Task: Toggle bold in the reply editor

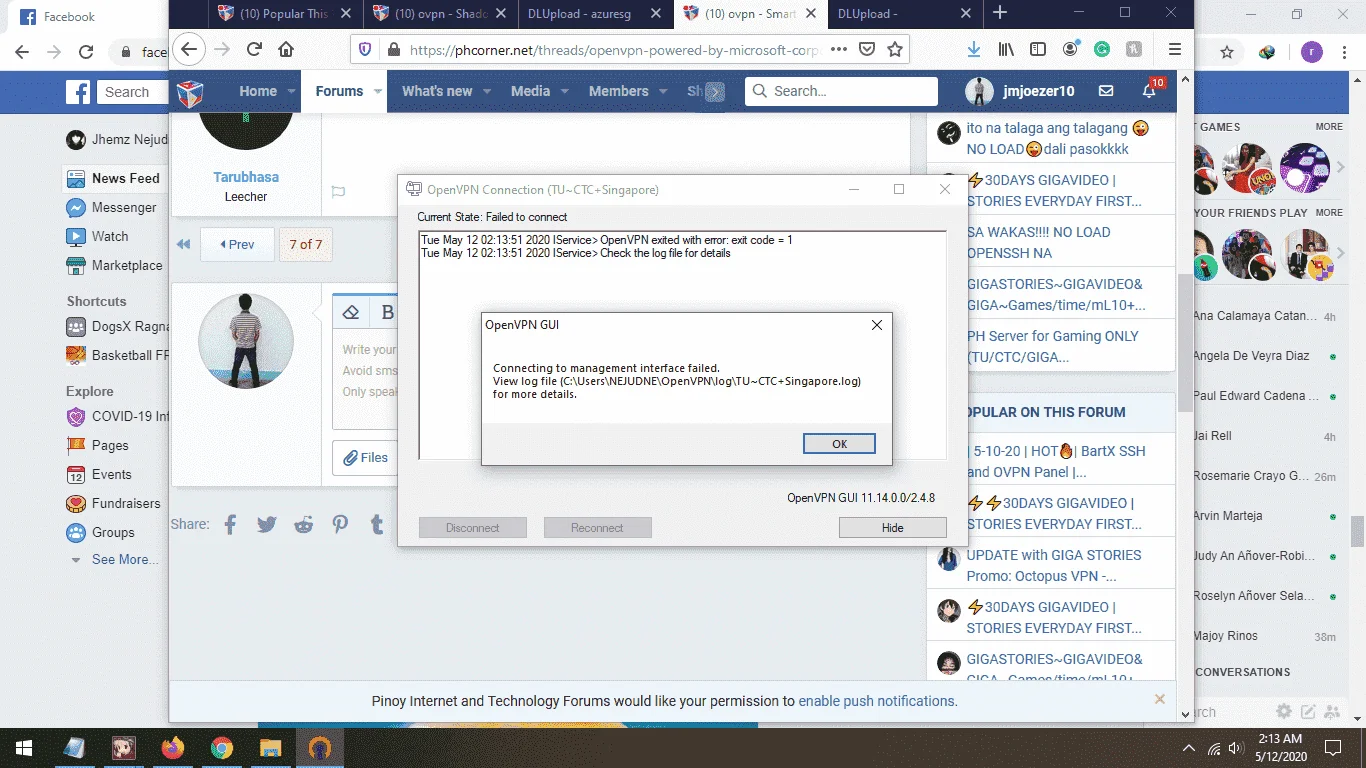Action: tap(388, 312)
